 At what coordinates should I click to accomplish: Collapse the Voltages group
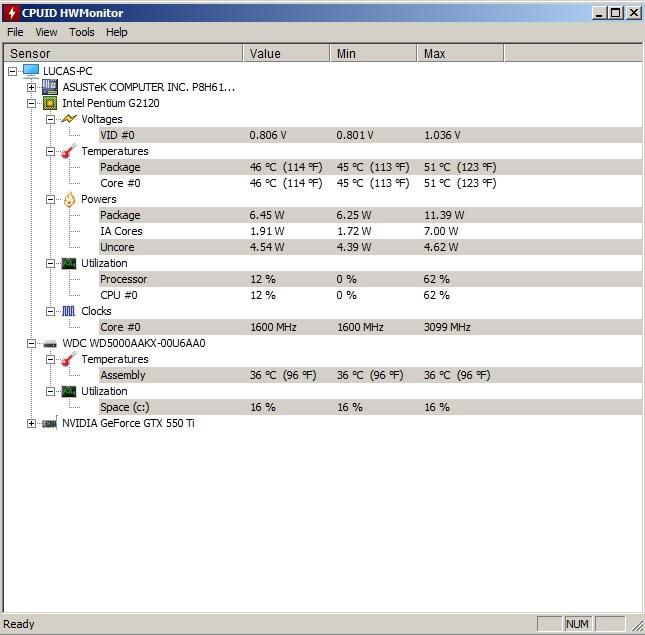coord(50,119)
